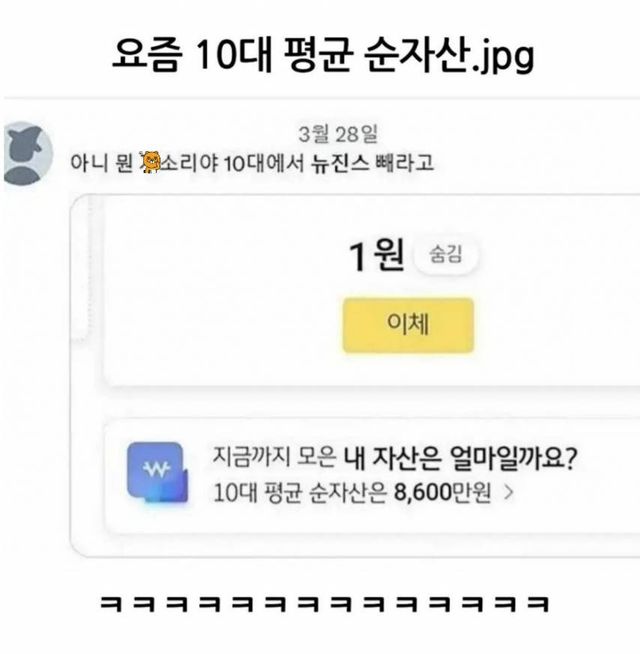Click the dashed left edge of balance card
This screenshot has height=654, width=640.
point(89,267)
